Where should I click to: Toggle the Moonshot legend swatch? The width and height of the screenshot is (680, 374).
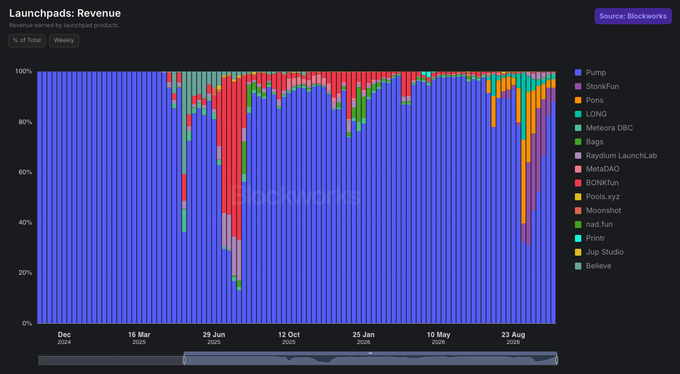(578, 210)
